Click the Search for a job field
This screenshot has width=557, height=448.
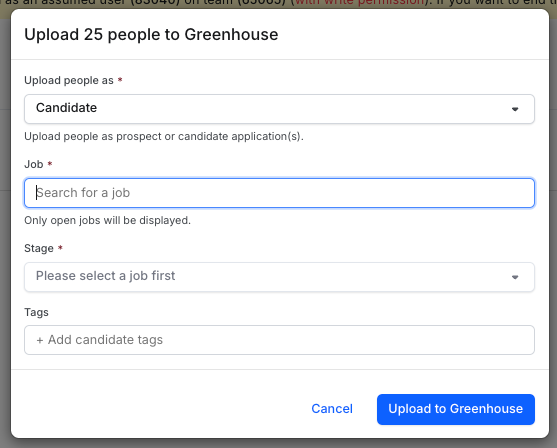(x=279, y=193)
